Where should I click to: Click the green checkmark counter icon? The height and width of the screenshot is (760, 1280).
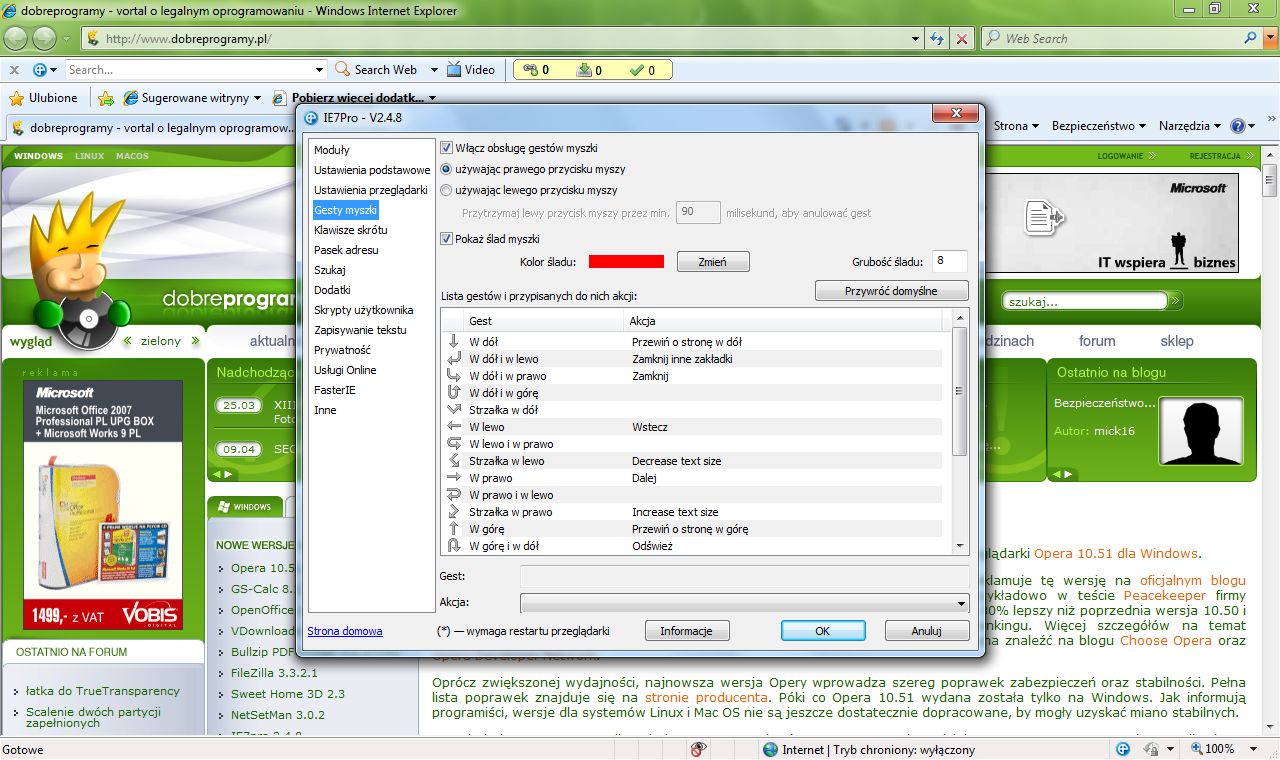point(638,70)
